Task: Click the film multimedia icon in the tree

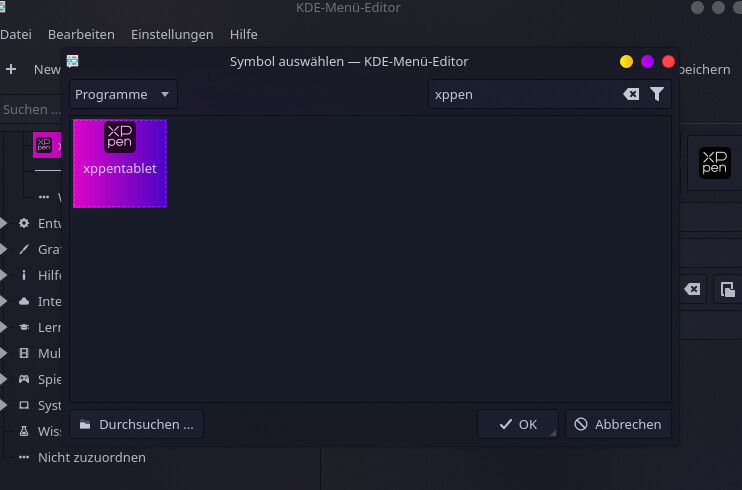Action: 24,353
